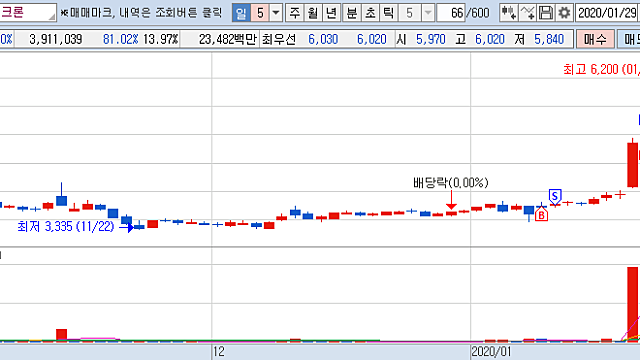The image size is (640, 360).
Task: Click the 23,482백만 trade amount
Action: [227, 39]
